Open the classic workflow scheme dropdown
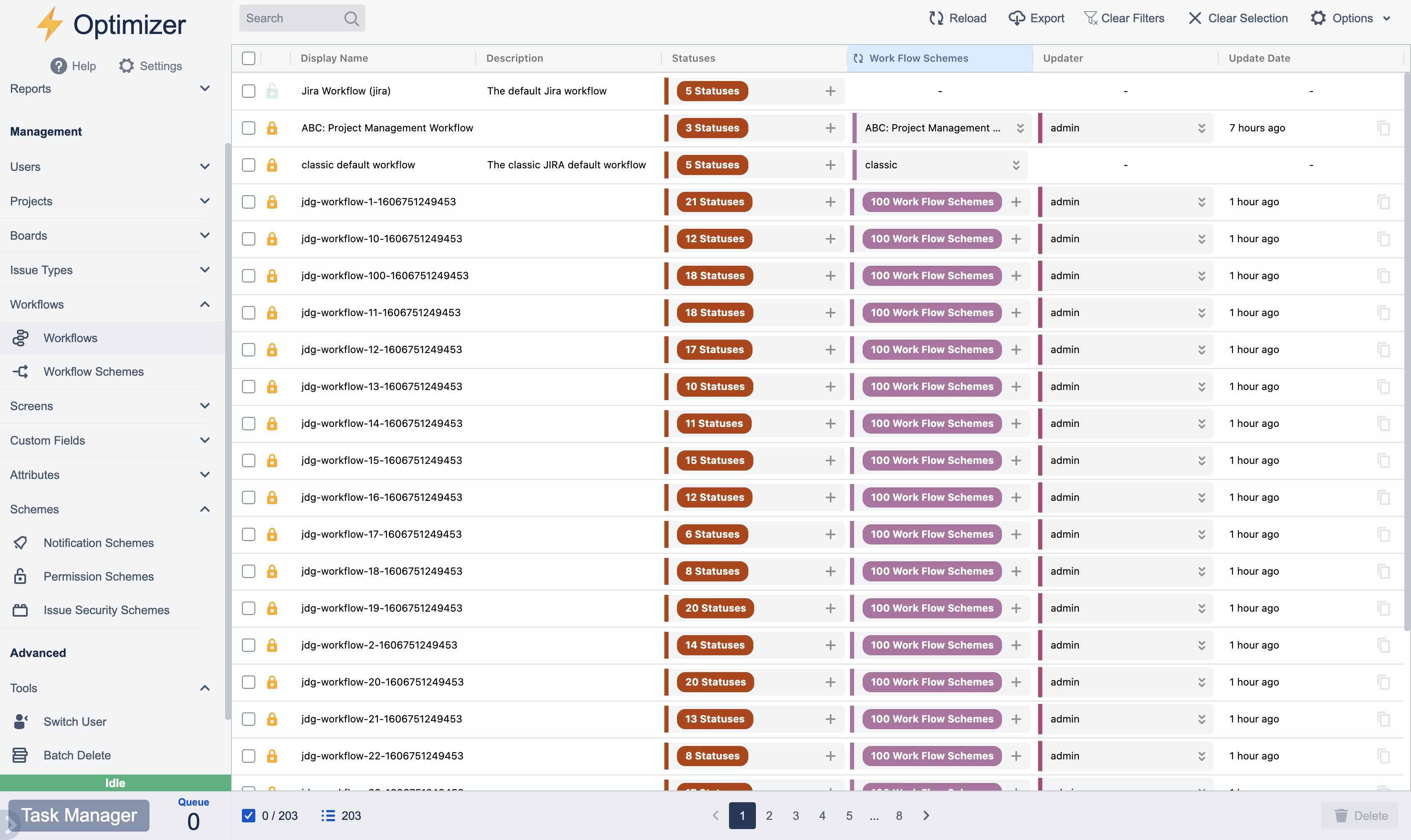1411x840 pixels. click(x=1016, y=165)
